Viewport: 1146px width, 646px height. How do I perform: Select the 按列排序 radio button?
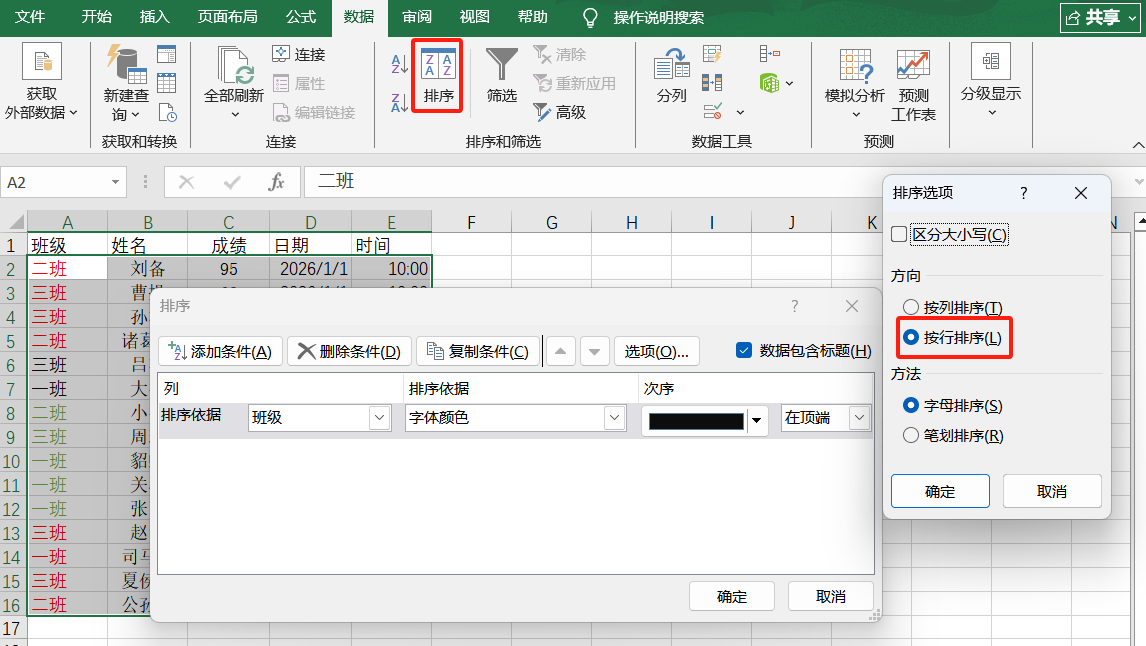tap(911, 307)
